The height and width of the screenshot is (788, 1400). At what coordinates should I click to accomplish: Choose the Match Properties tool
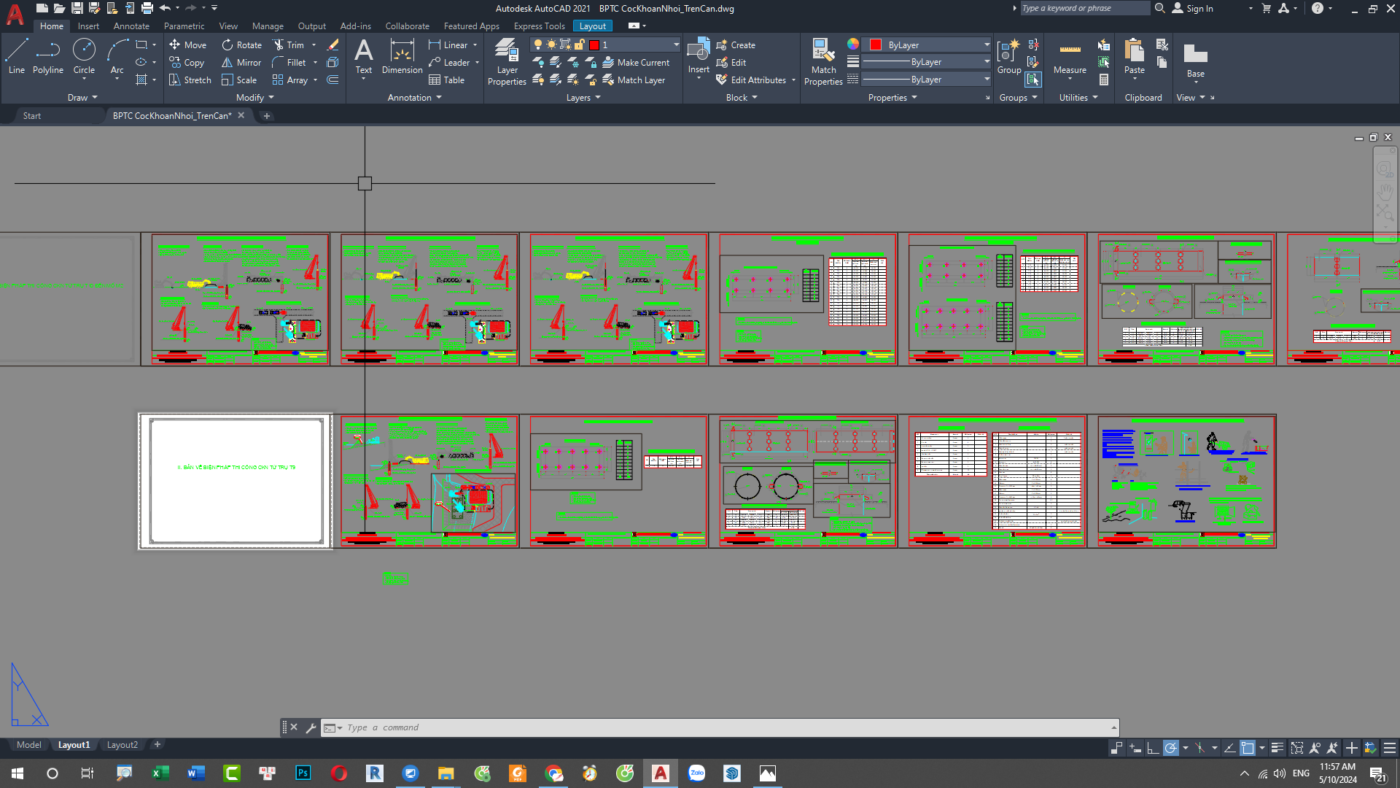click(x=823, y=62)
